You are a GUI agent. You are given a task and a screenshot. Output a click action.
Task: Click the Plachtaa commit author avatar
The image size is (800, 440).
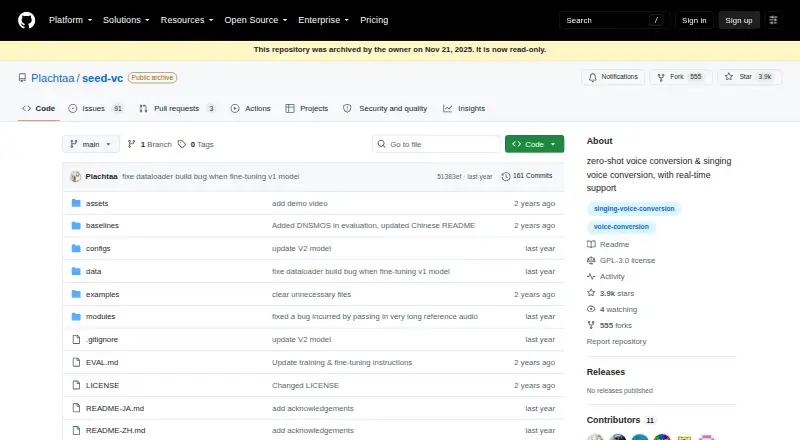tap(76, 177)
